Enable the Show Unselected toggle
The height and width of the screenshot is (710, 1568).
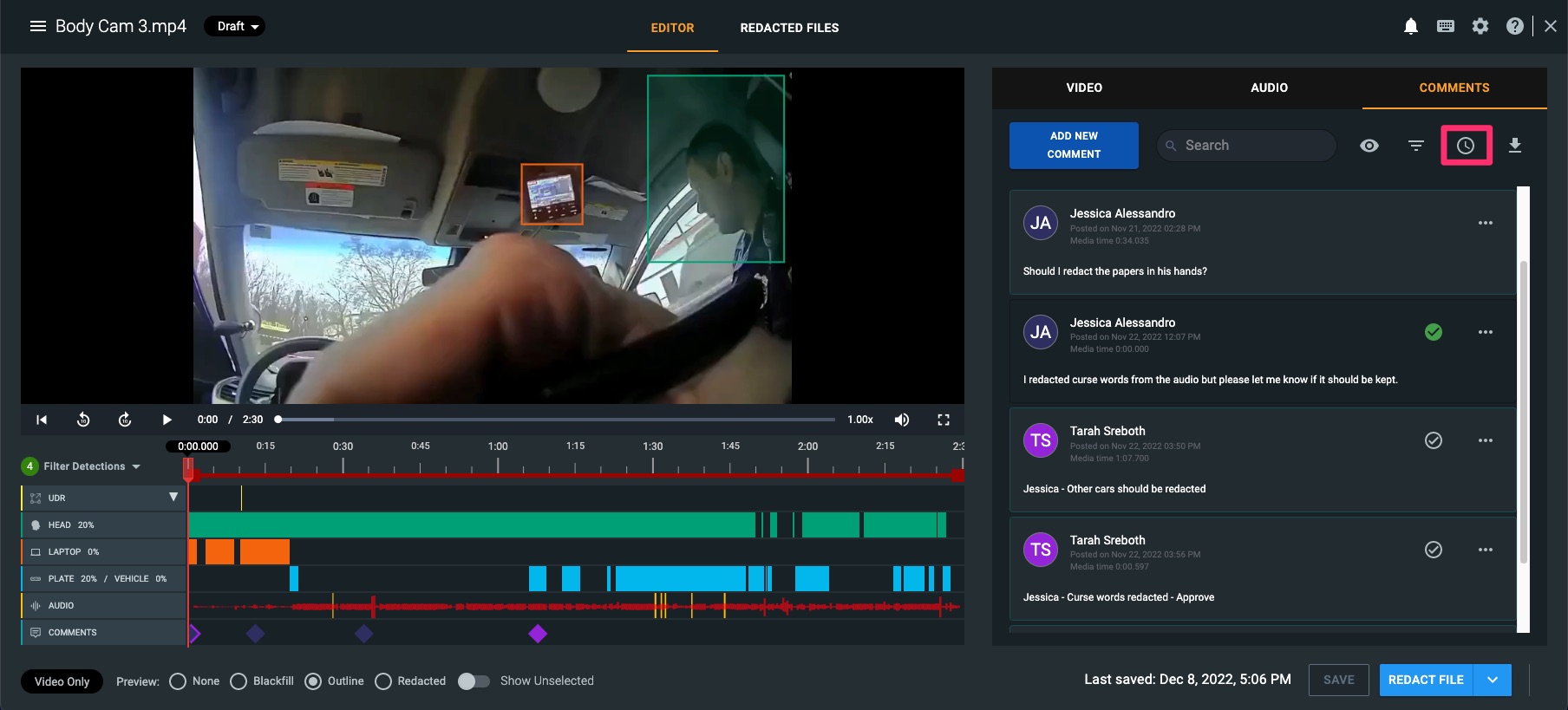(x=474, y=681)
